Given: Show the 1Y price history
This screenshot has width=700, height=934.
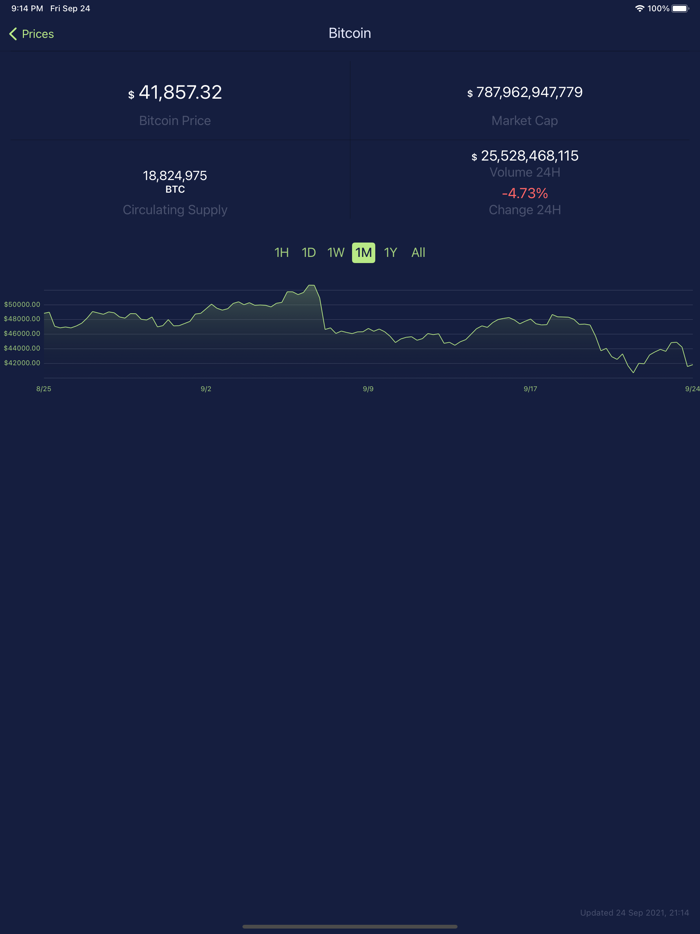Looking at the screenshot, I should point(391,252).
